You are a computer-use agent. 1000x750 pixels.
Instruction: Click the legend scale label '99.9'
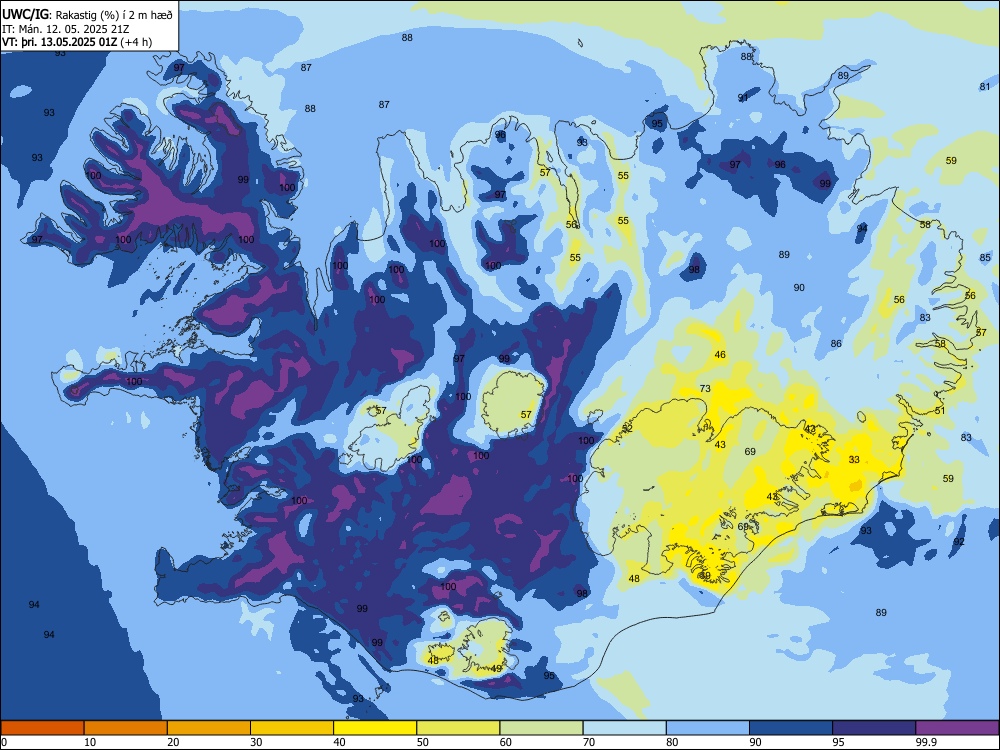click(925, 742)
